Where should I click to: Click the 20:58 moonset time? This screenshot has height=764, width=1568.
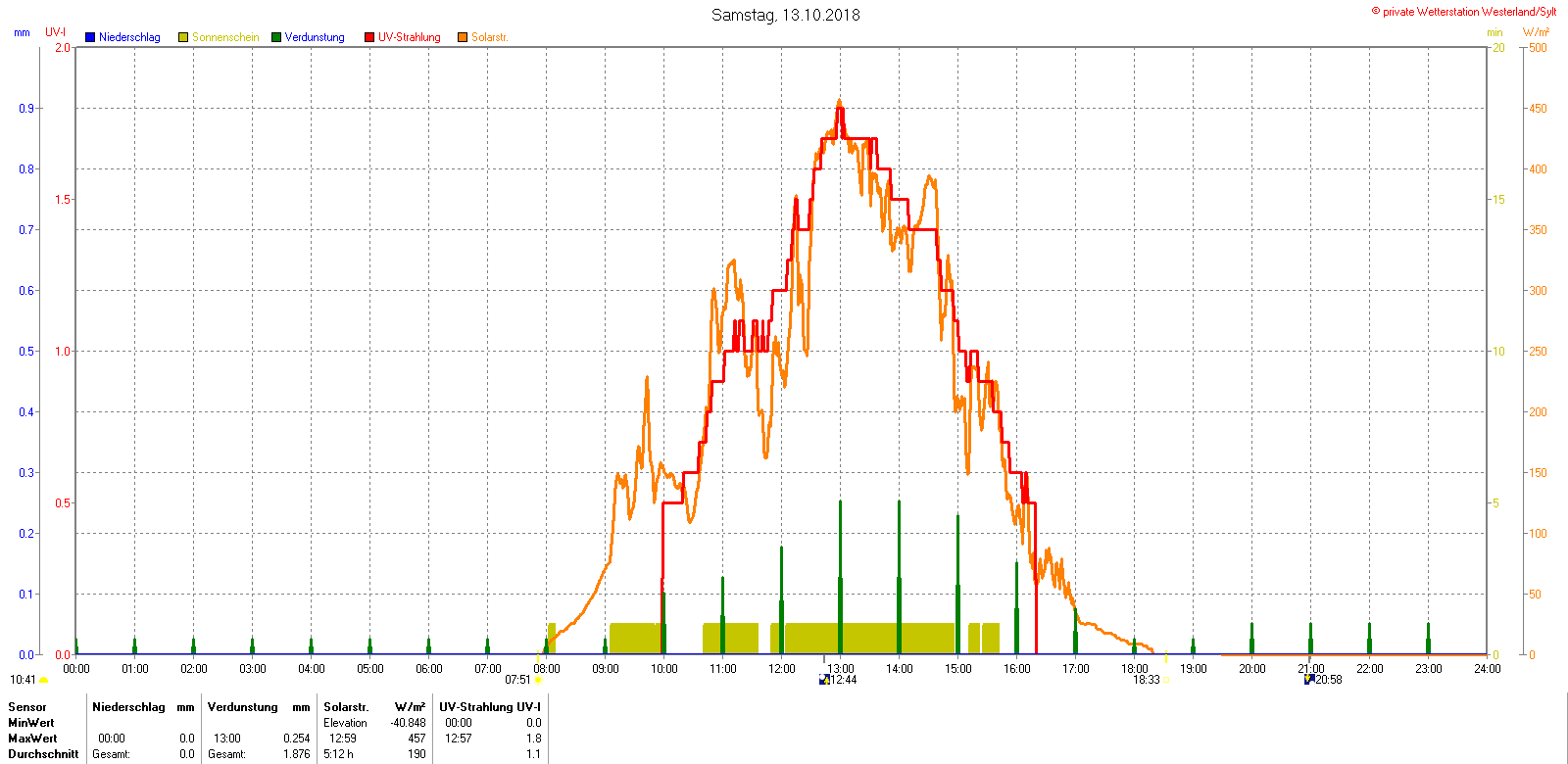(1329, 680)
